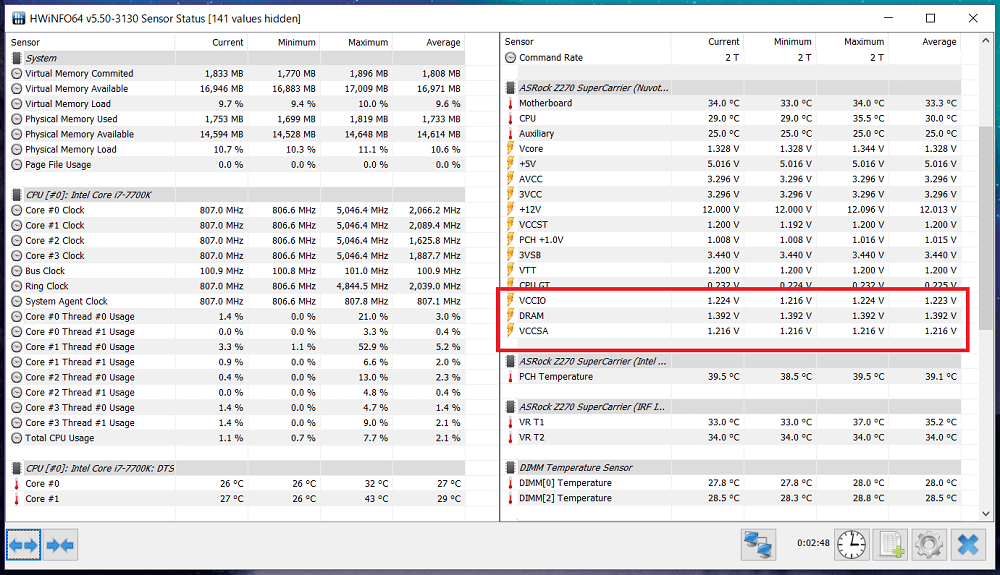
Task: Click DIMM Temperature Sensor group chip icon
Action: point(510,467)
